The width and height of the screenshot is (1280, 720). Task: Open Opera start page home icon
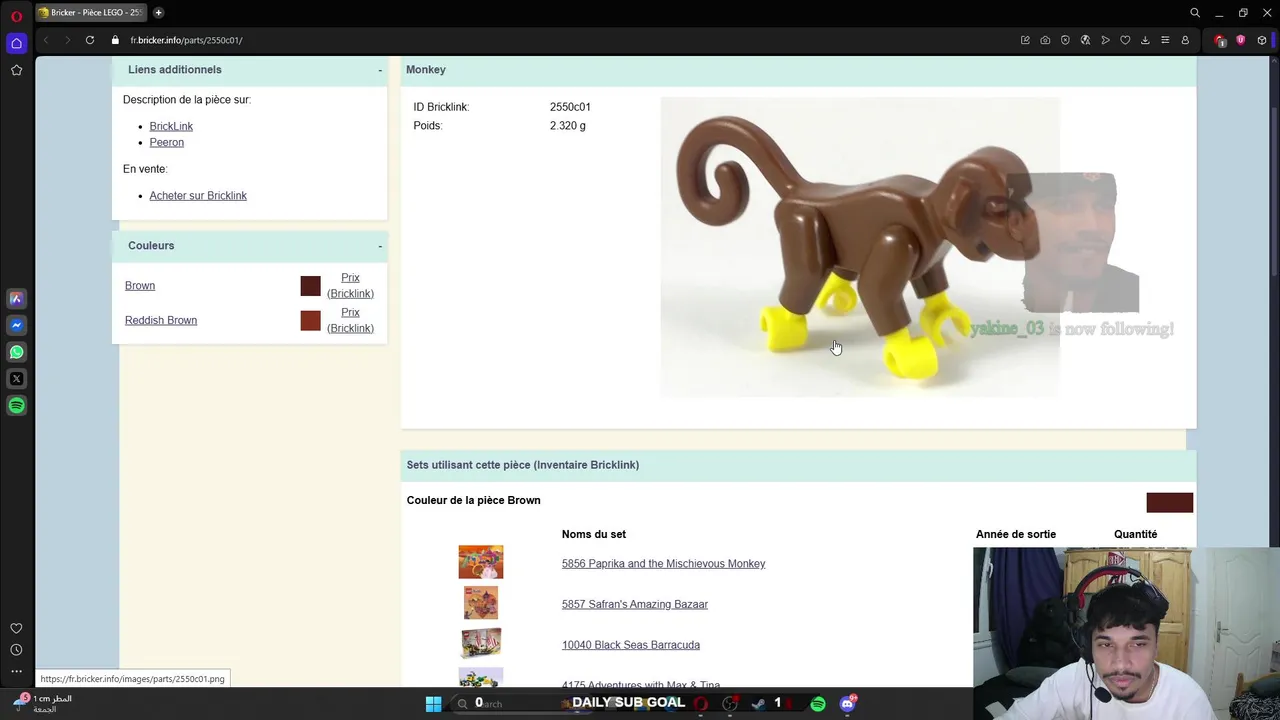[16, 43]
